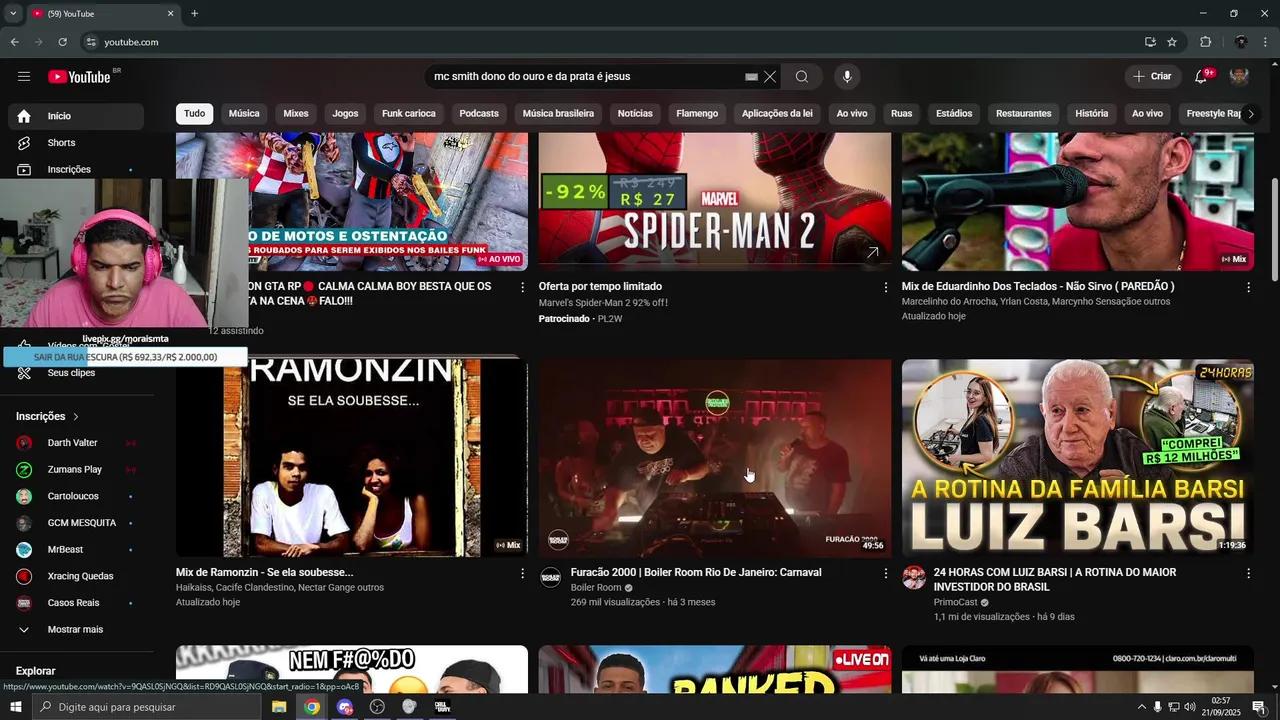1280x720 pixels.
Task: Open the on-screen keyboard icon in search
Action: (751, 77)
